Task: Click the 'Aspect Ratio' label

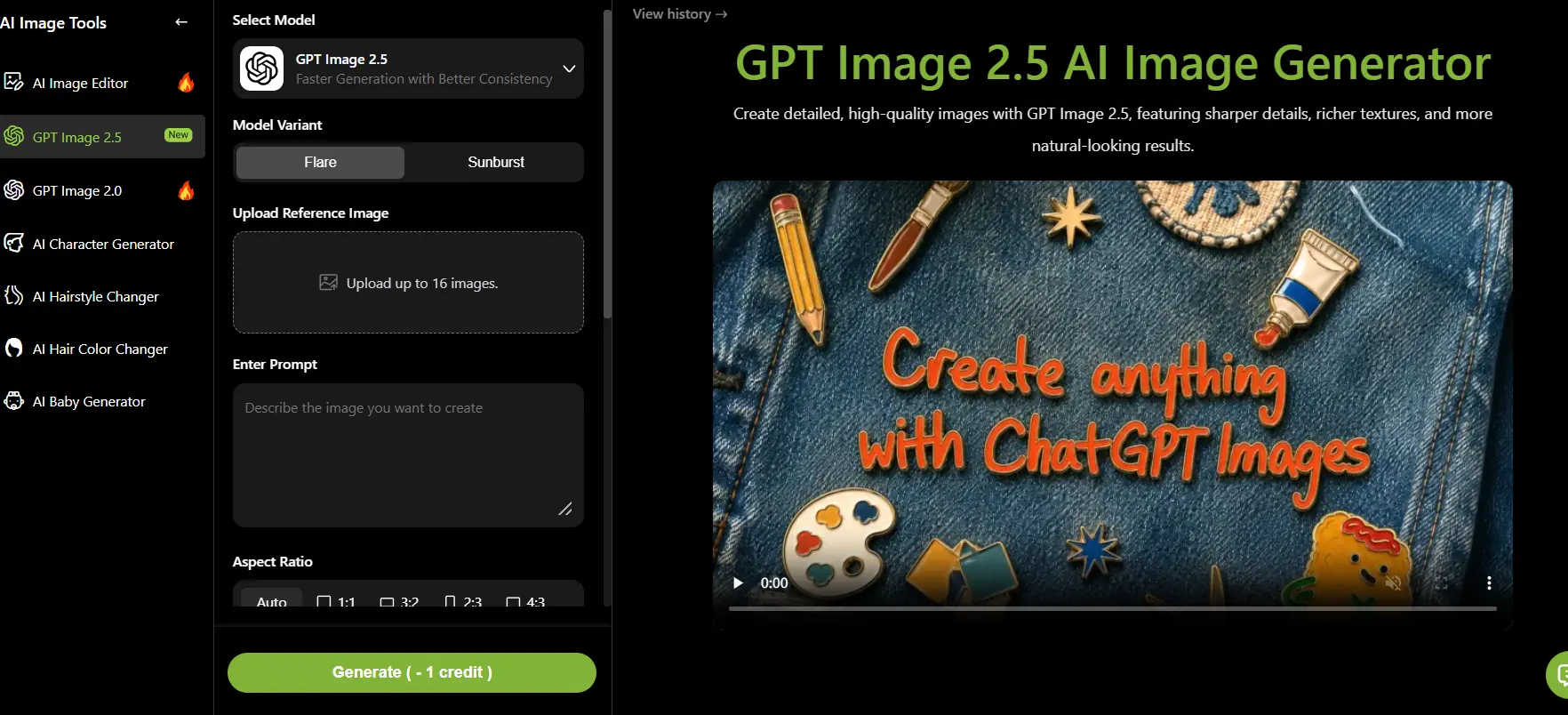Action: 272,562
